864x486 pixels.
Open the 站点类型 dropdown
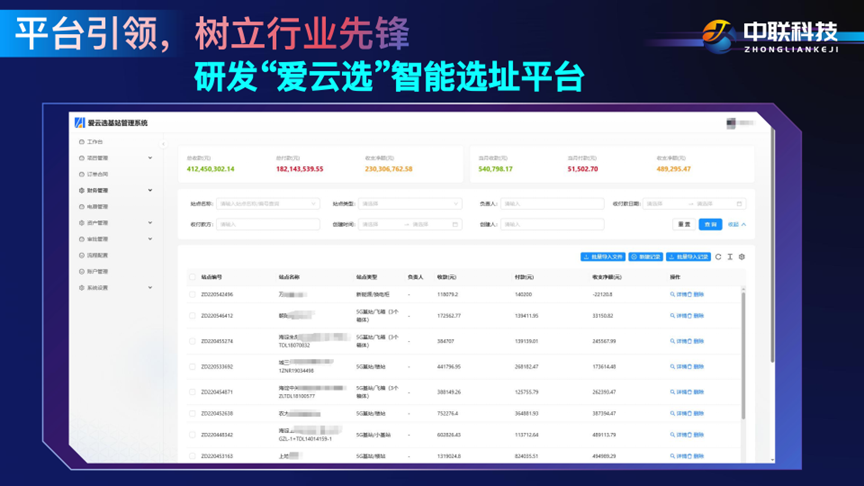410,204
